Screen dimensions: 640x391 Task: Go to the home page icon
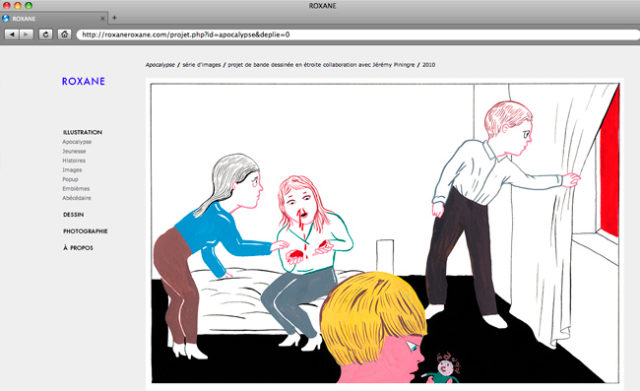pyautogui.click(x=64, y=34)
